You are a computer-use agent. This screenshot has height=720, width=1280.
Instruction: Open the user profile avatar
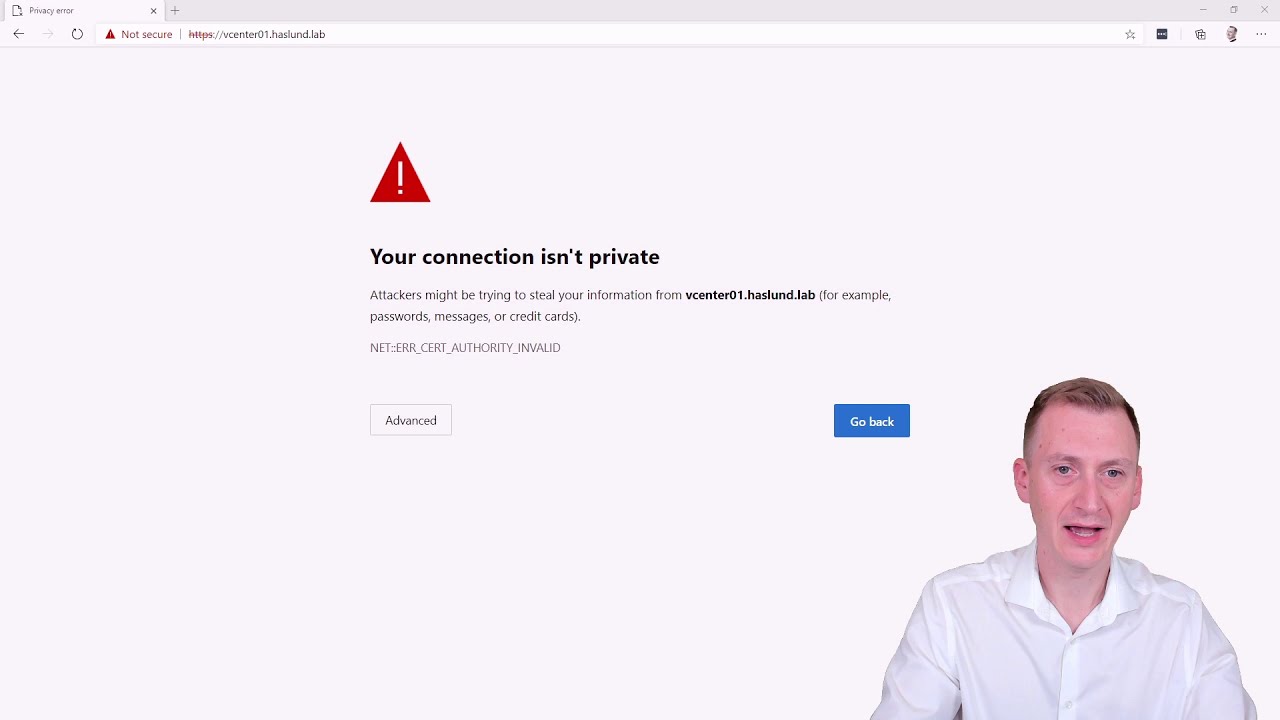tap(1232, 34)
